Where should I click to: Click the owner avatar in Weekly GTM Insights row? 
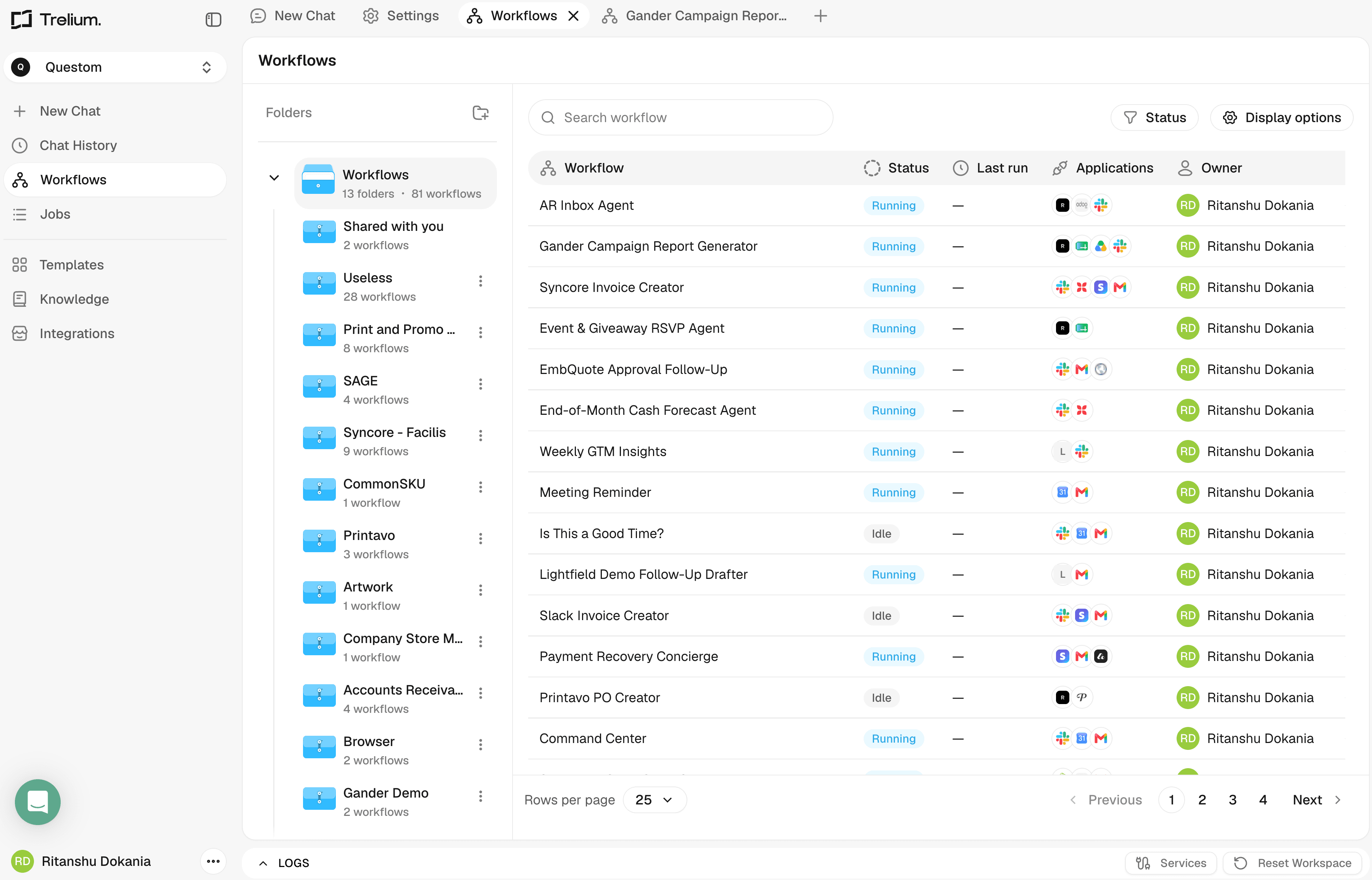[x=1188, y=451]
